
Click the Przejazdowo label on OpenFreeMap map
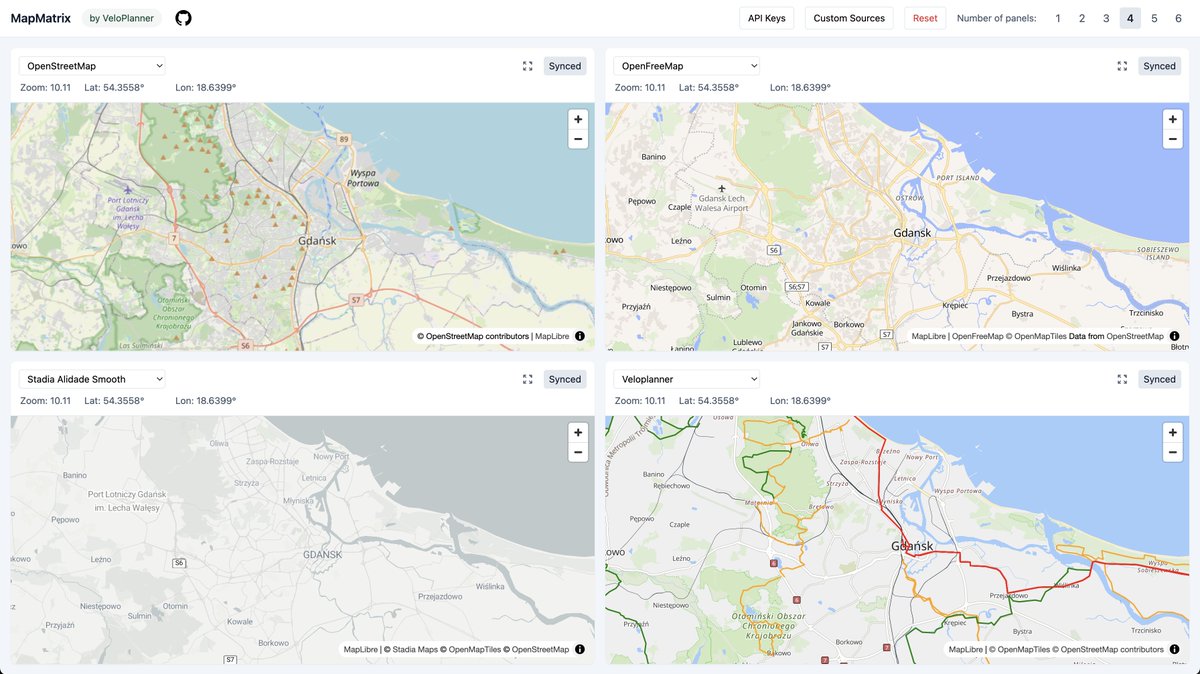click(x=1009, y=279)
